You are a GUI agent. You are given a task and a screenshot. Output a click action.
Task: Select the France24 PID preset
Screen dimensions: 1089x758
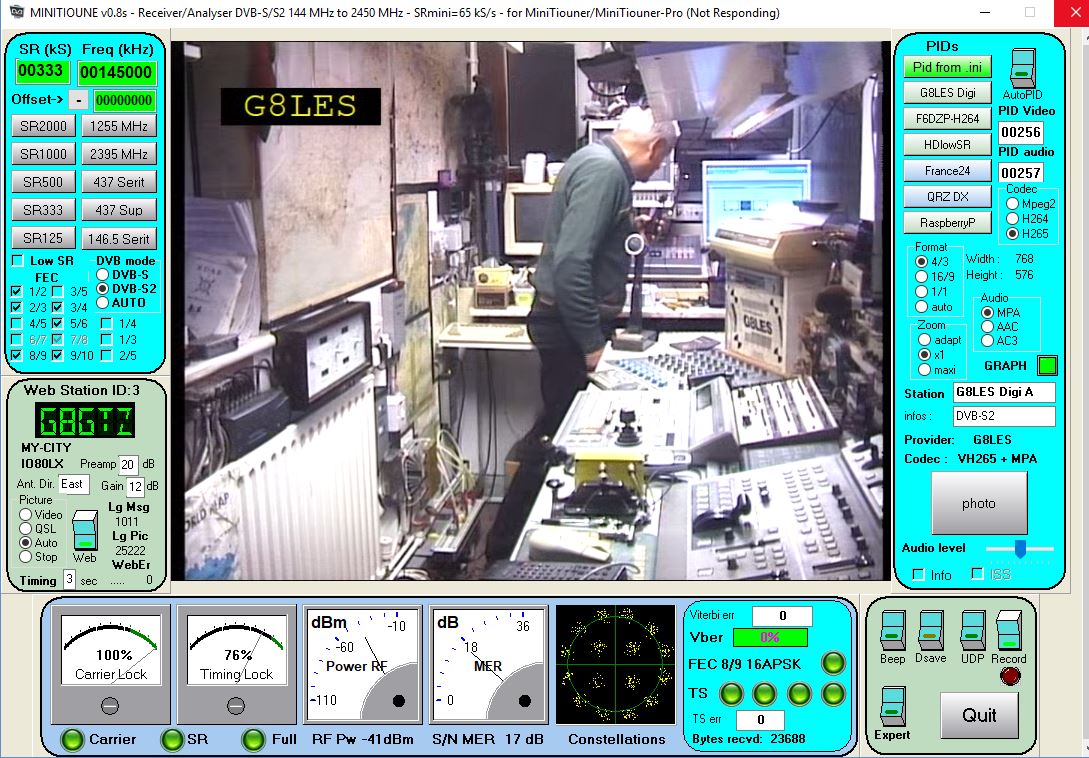click(x=946, y=170)
